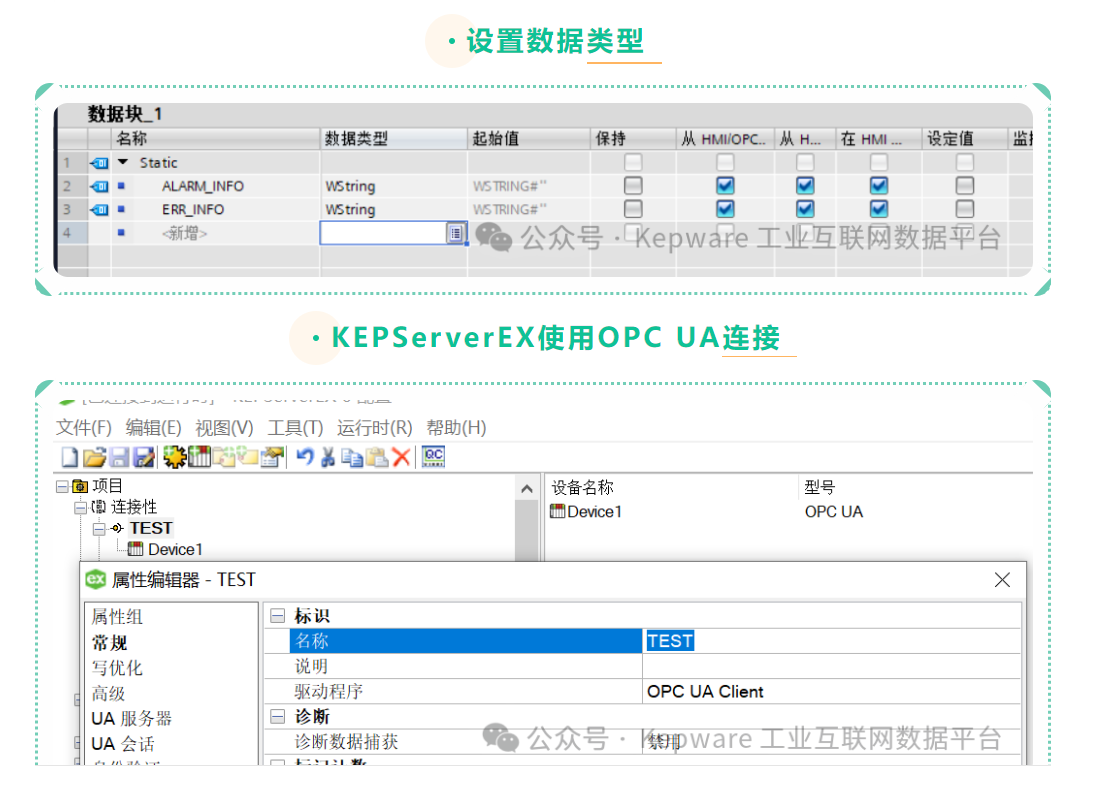Click the Copy toolbar icon
The width and height of the screenshot is (1120, 787).
[352, 457]
